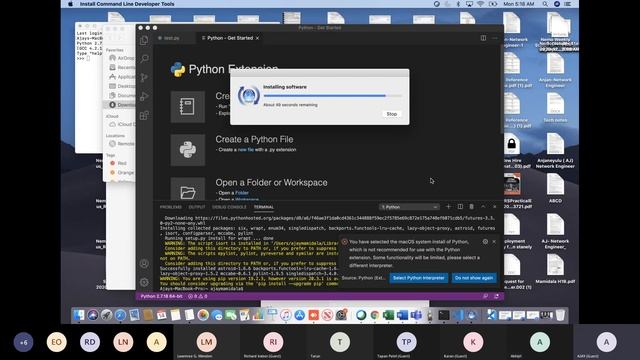640x360 pixels.
Task: Click the Select Python Interpreter button
Action: click(x=418, y=278)
